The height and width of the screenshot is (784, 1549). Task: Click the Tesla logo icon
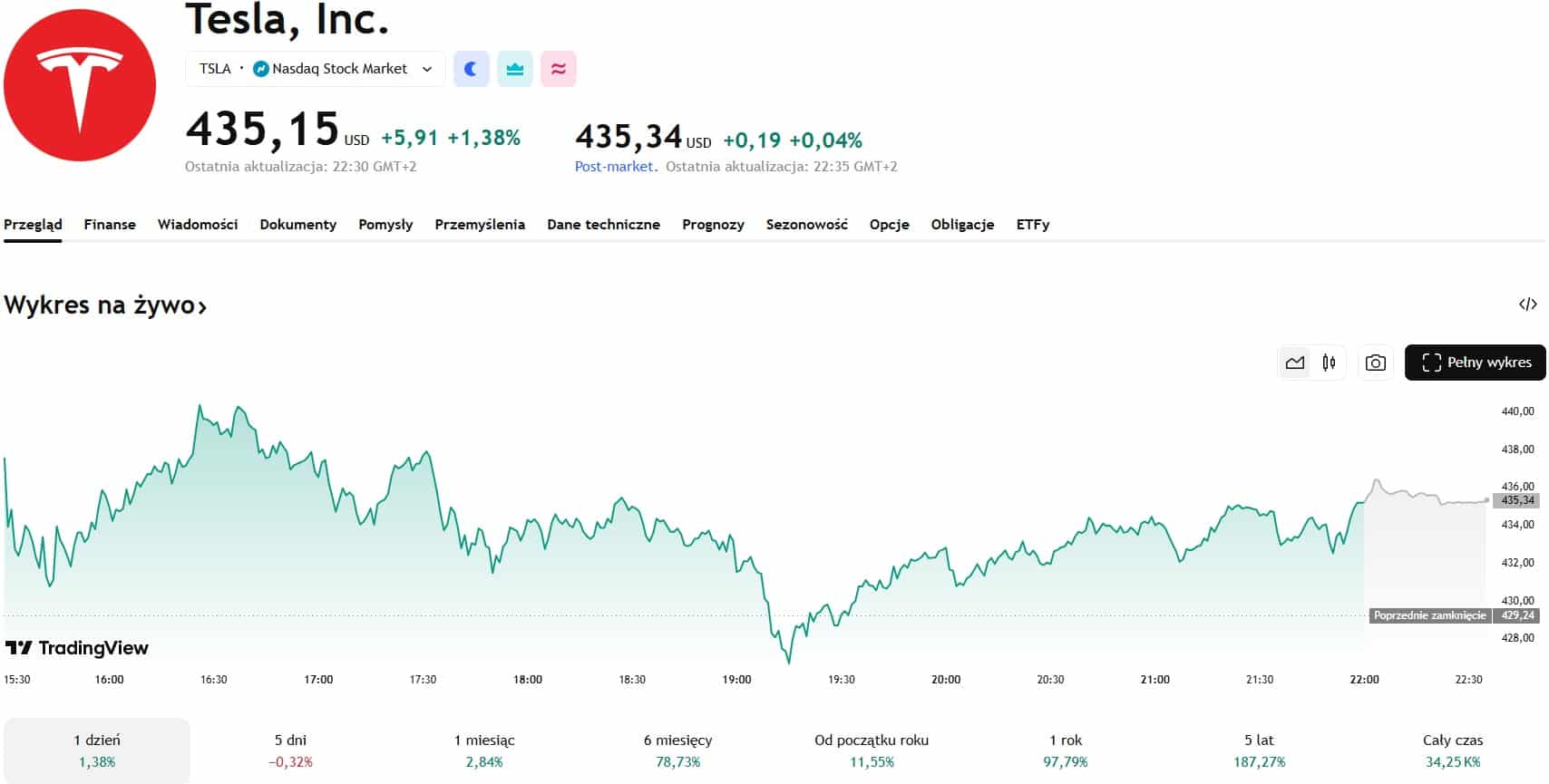80,85
